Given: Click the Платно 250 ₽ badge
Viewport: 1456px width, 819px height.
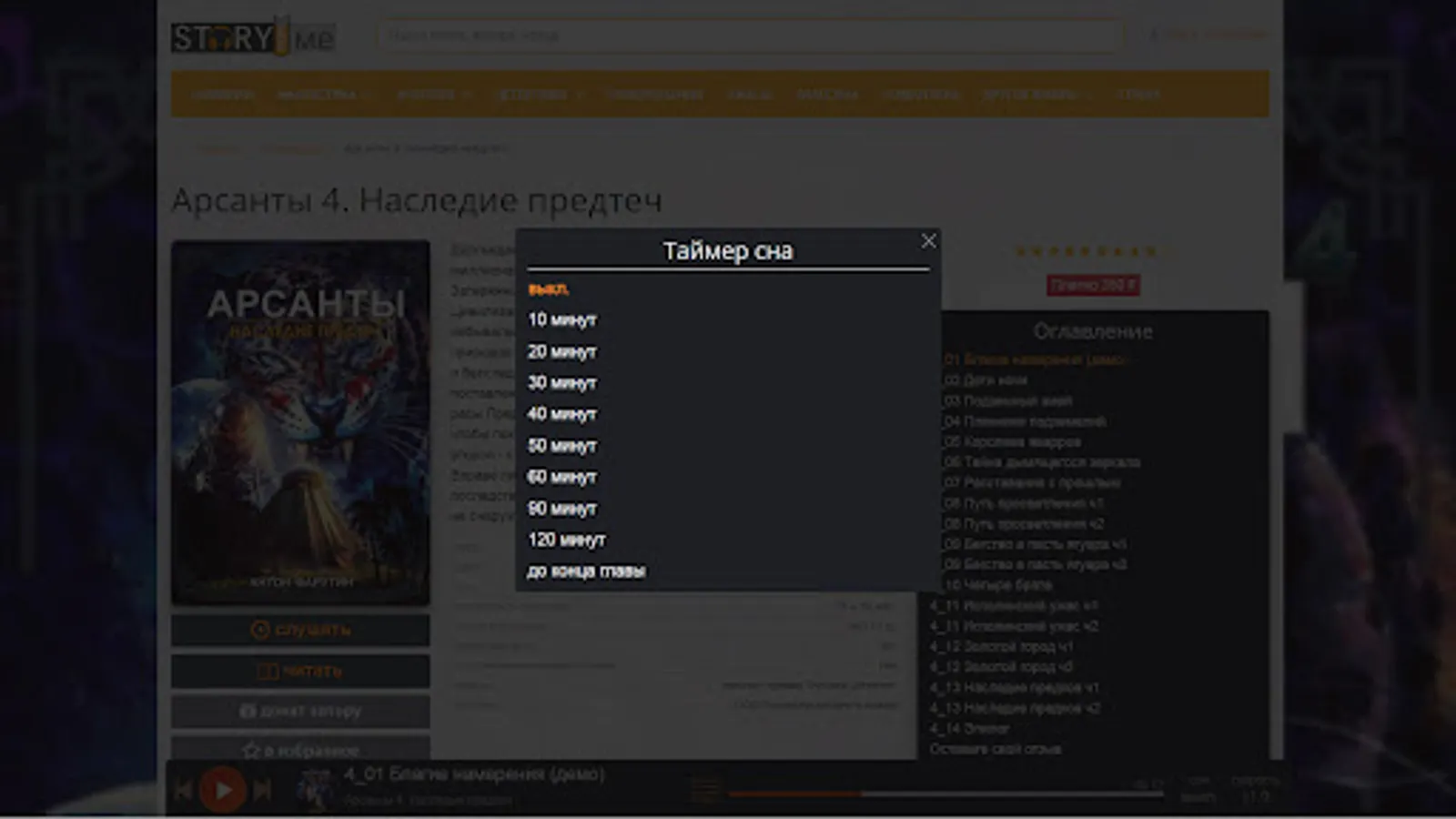Looking at the screenshot, I should pos(1093,286).
